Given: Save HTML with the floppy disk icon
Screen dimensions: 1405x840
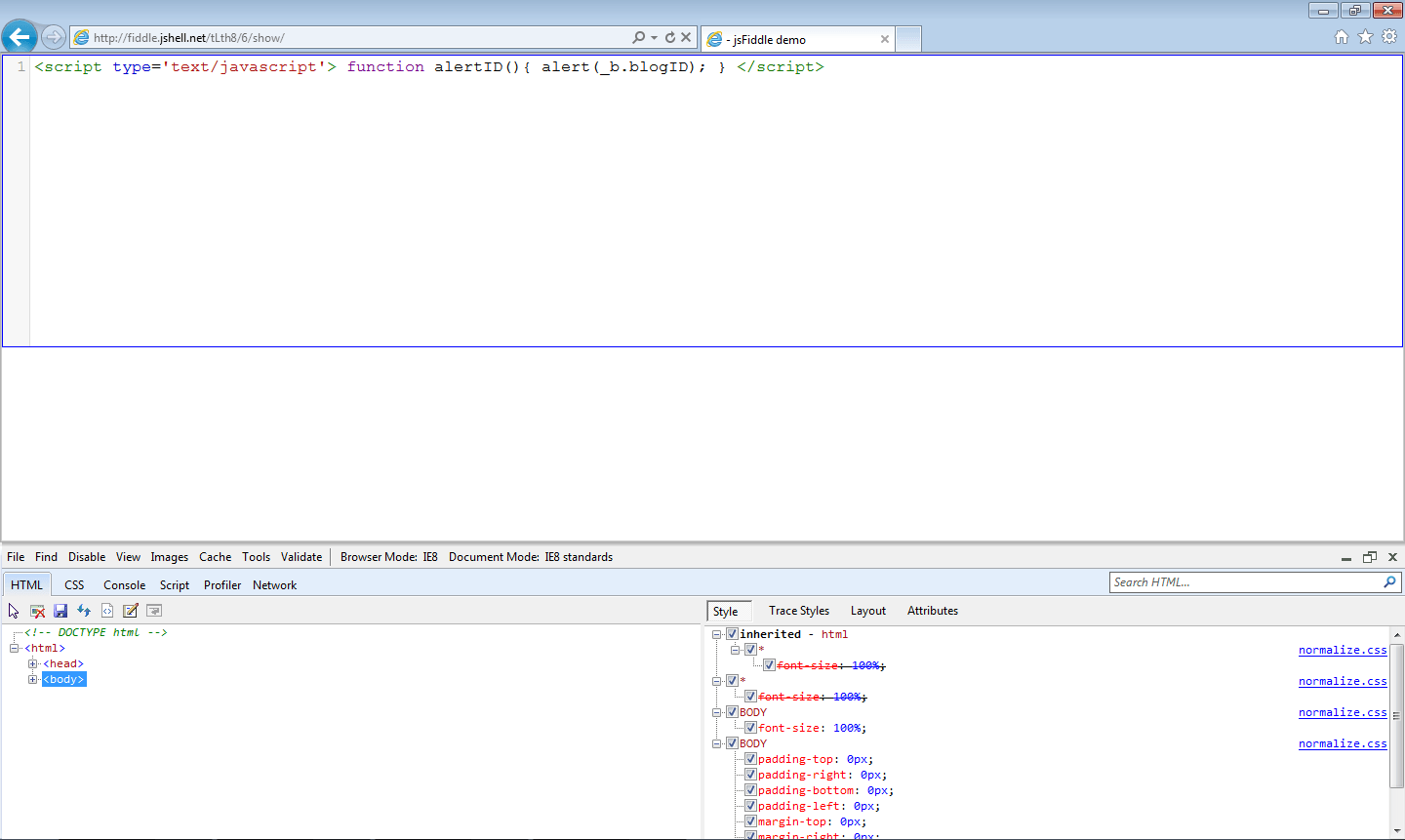Looking at the screenshot, I should [x=60, y=611].
